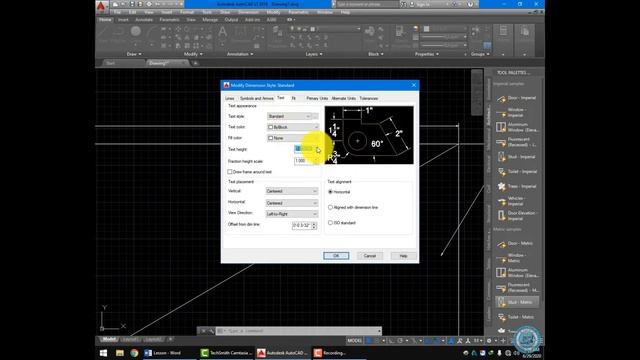Expand the Draw panel in ribbon
The height and width of the screenshot is (360, 640).
[134, 54]
